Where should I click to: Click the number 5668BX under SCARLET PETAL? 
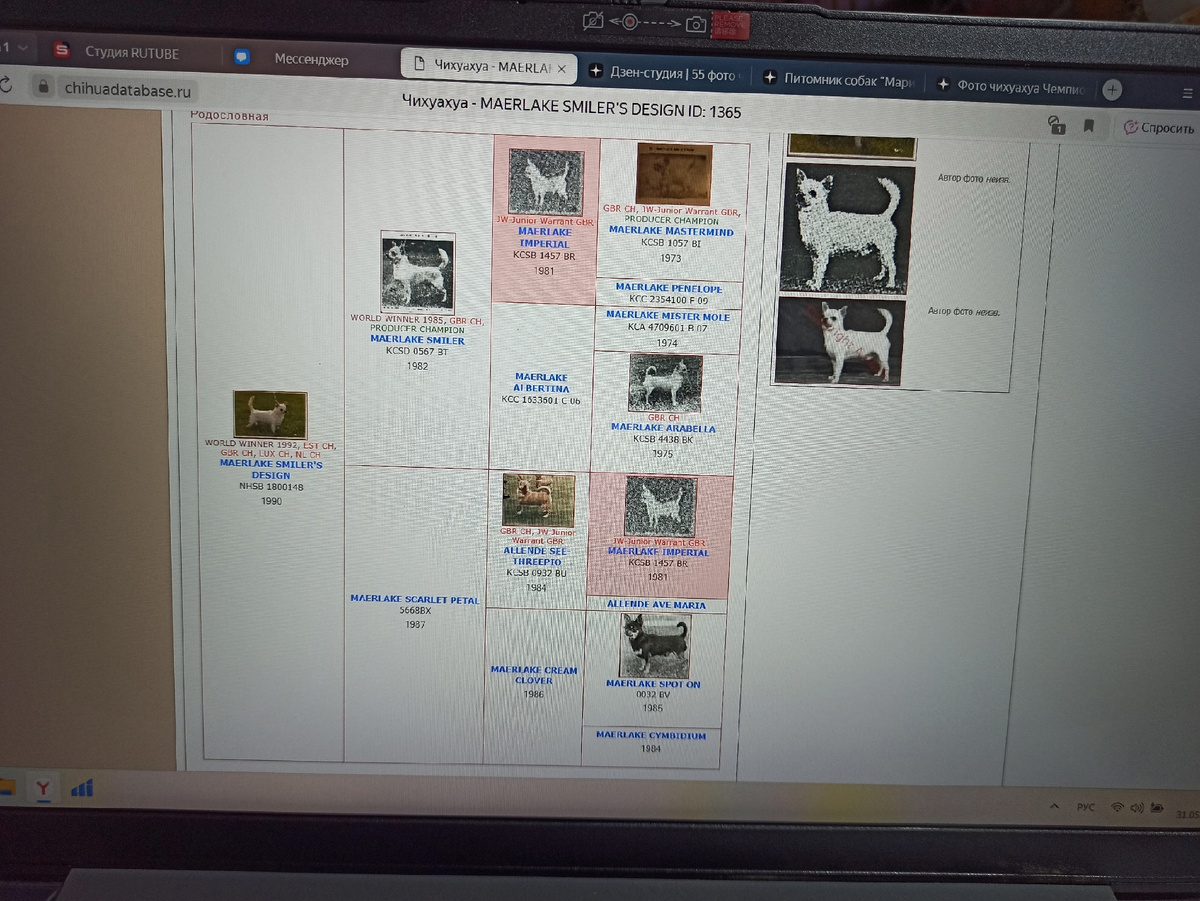[415, 610]
